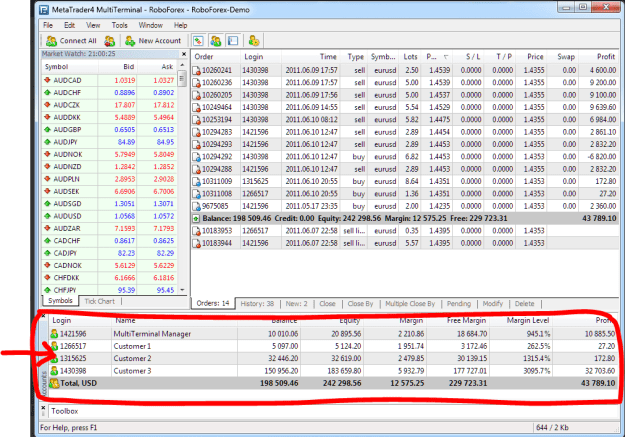Click the rightmost yellow user toolbar icon
Viewport: 625px width, 437px height.
(x=254, y=41)
